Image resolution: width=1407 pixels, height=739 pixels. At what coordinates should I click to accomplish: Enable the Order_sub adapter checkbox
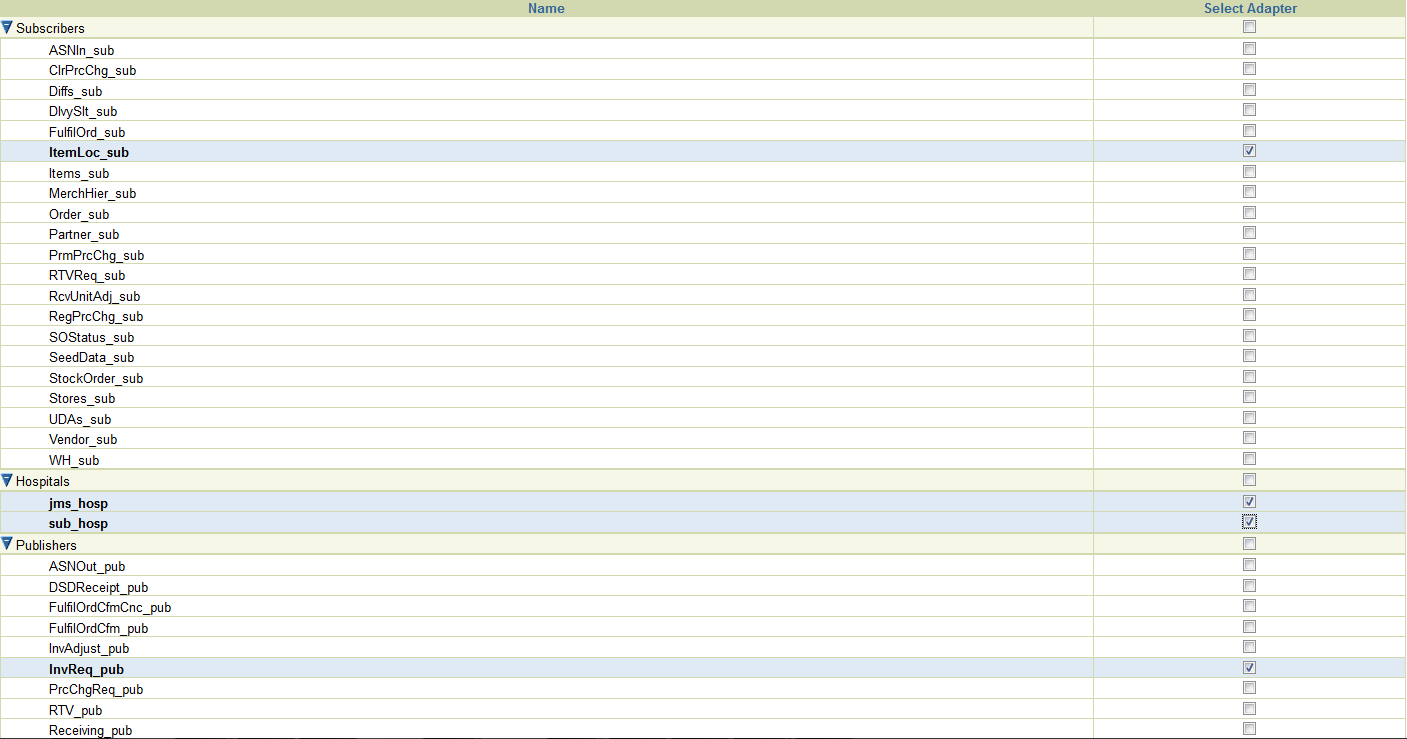click(x=1249, y=212)
